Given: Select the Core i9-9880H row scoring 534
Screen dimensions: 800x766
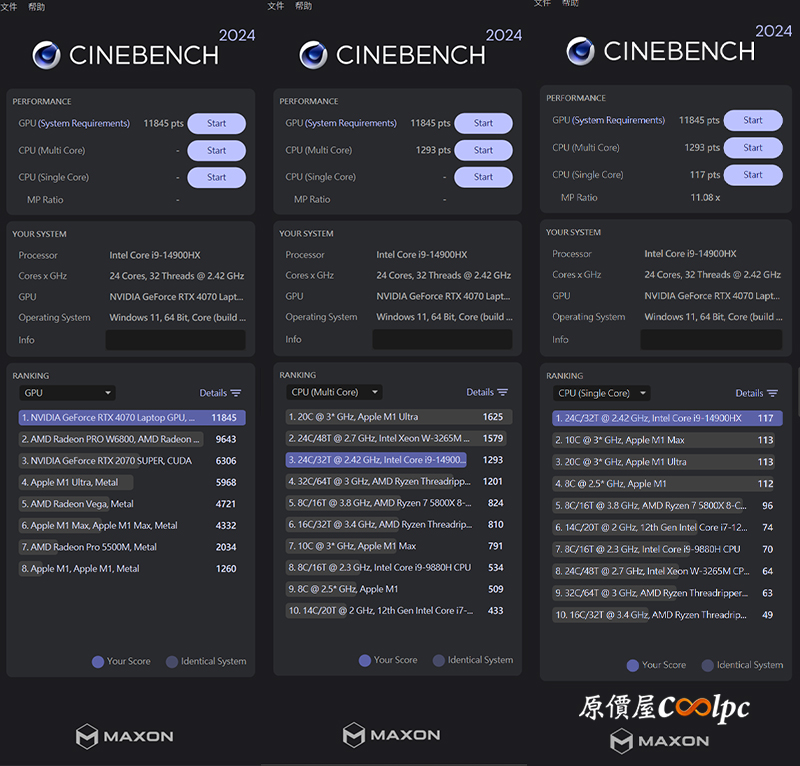Looking at the screenshot, I should point(399,567).
